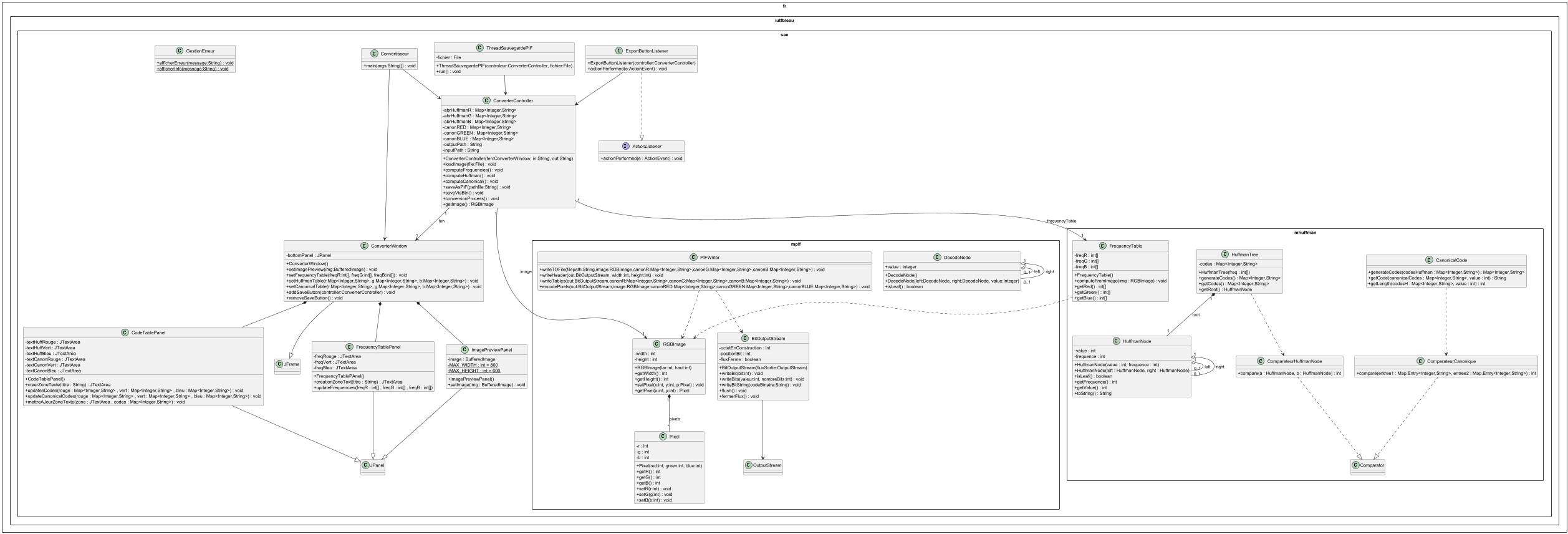Select the frequencyTable association label
The image size is (1568, 534).
pyautogui.click(x=1061, y=221)
